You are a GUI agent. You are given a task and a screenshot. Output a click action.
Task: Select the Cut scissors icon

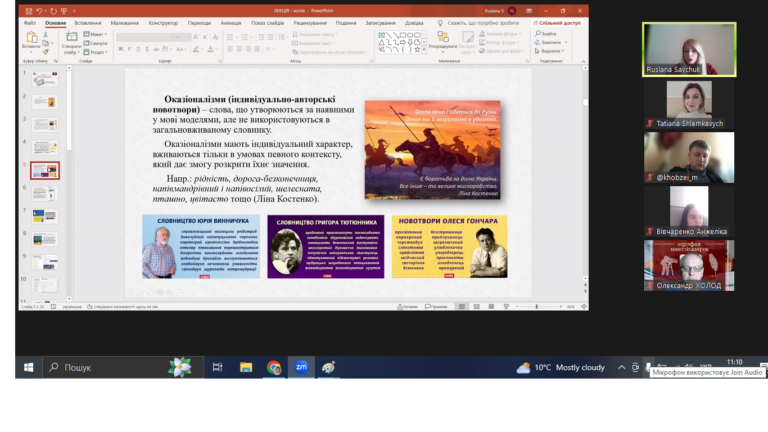pos(46,35)
